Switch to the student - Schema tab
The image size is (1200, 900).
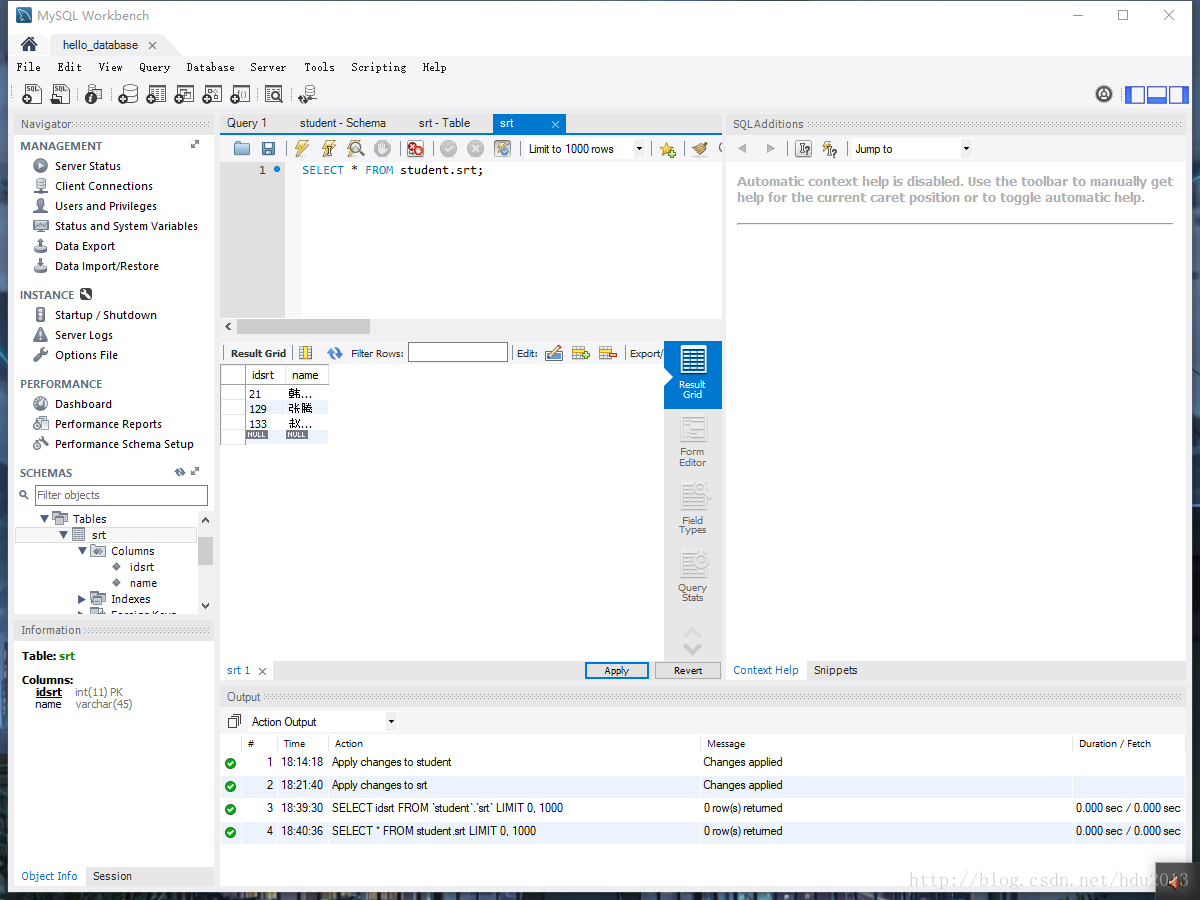pyautogui.click(x=343, y=123)
